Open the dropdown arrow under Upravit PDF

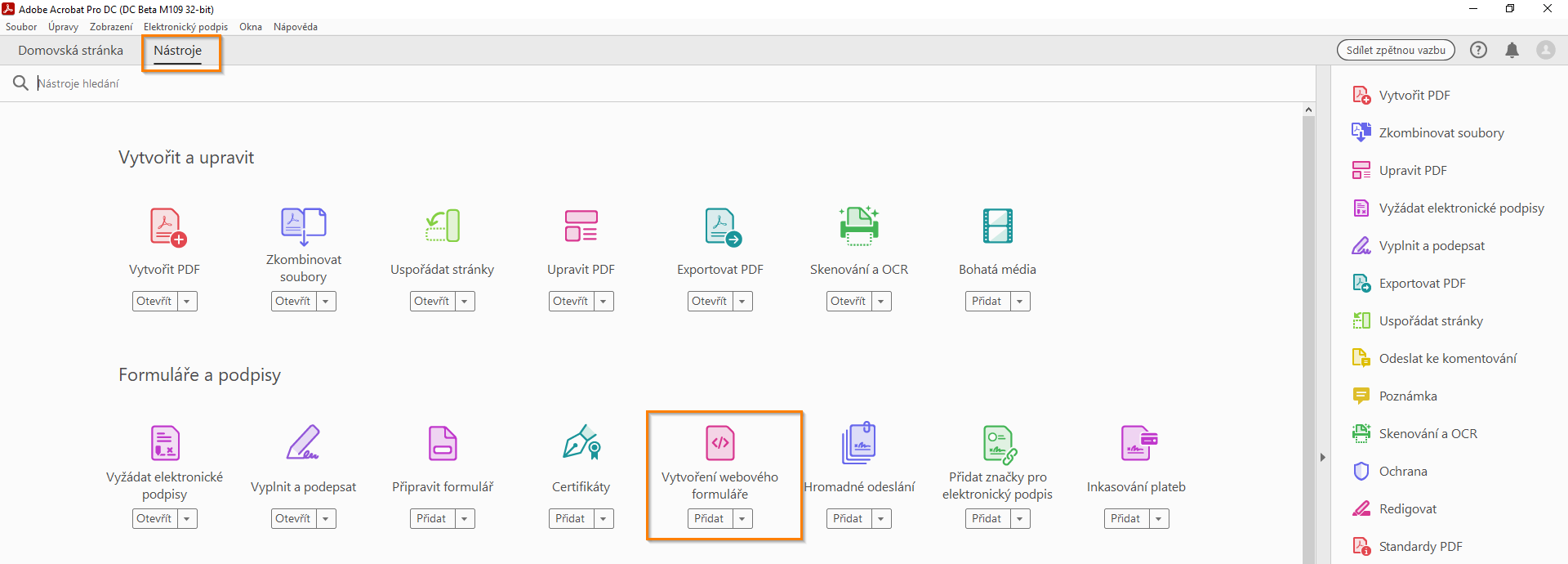[604, 302]
